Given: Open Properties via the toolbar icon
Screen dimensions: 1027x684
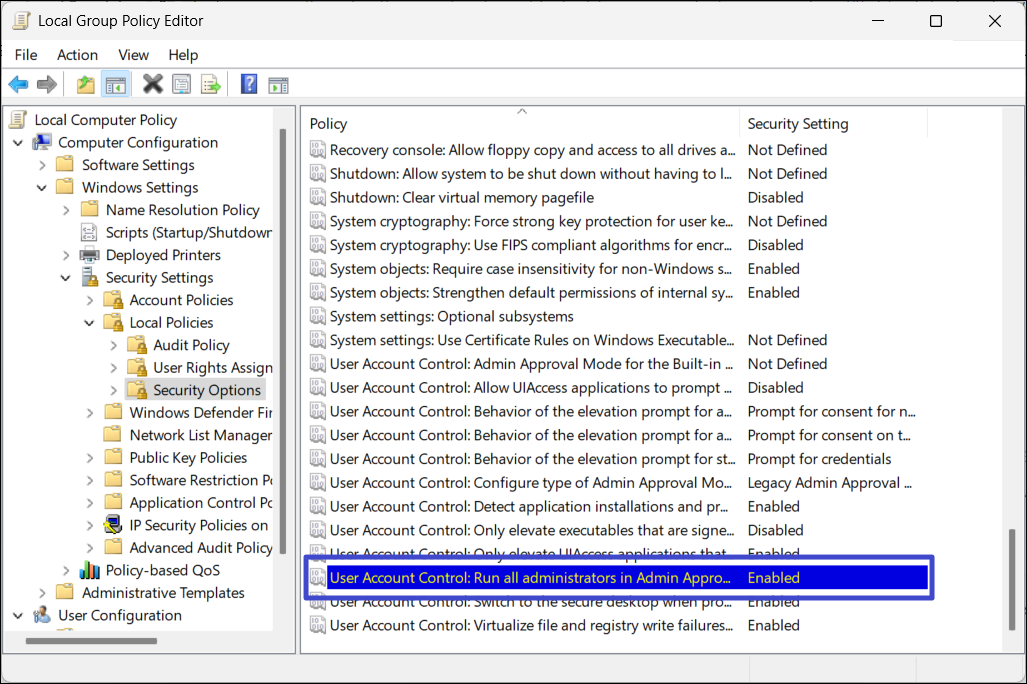Looking at the screenshot, I should click(181, 85).
